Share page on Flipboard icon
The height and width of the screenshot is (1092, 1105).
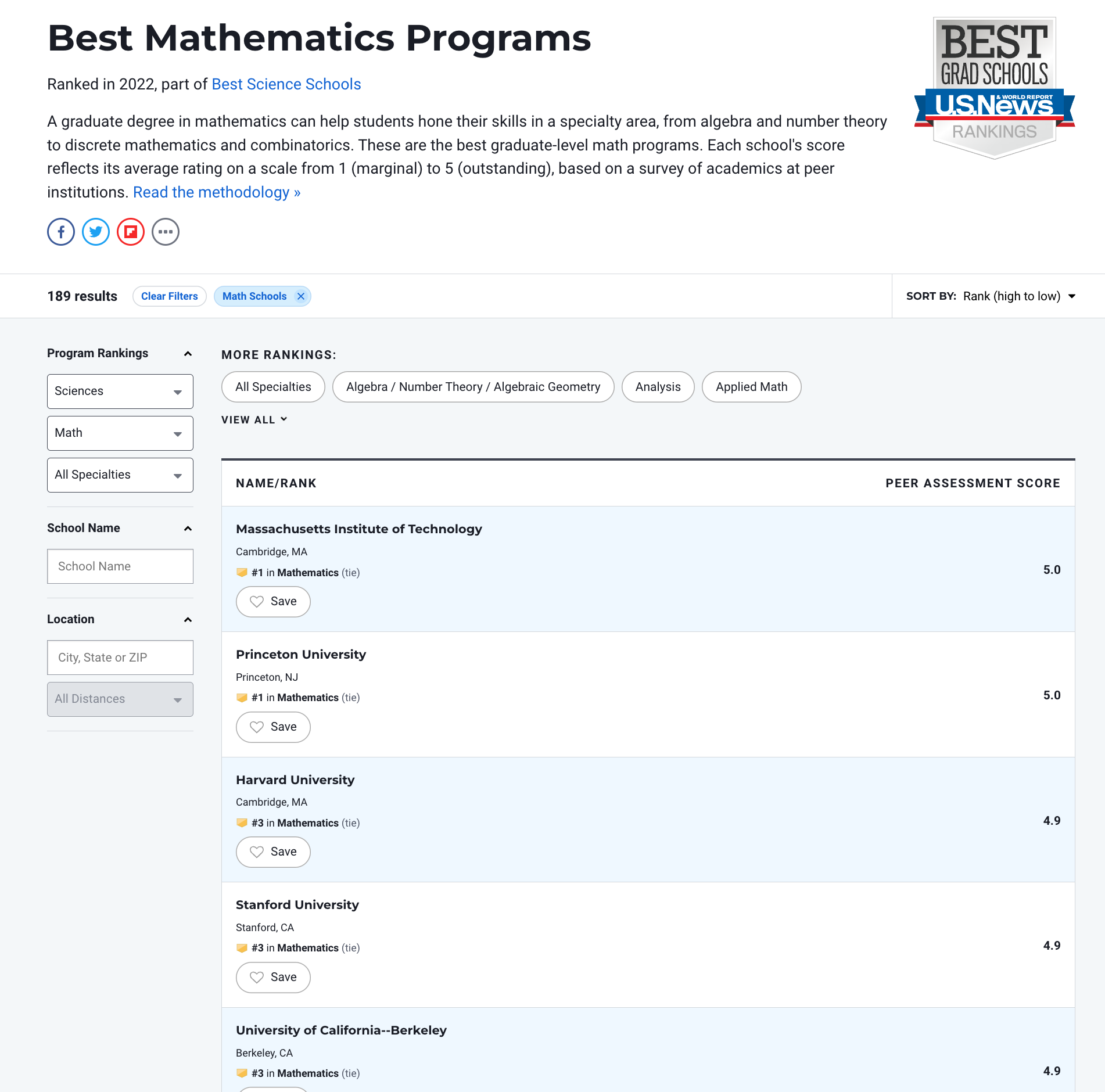[x=131, y=232]
